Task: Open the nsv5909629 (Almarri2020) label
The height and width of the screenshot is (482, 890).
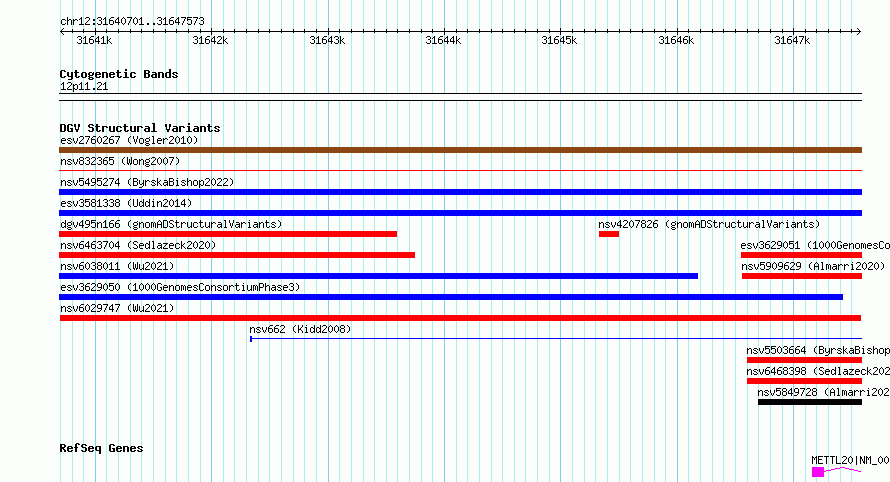Action: pyautogui.click(x=813, y=266)
